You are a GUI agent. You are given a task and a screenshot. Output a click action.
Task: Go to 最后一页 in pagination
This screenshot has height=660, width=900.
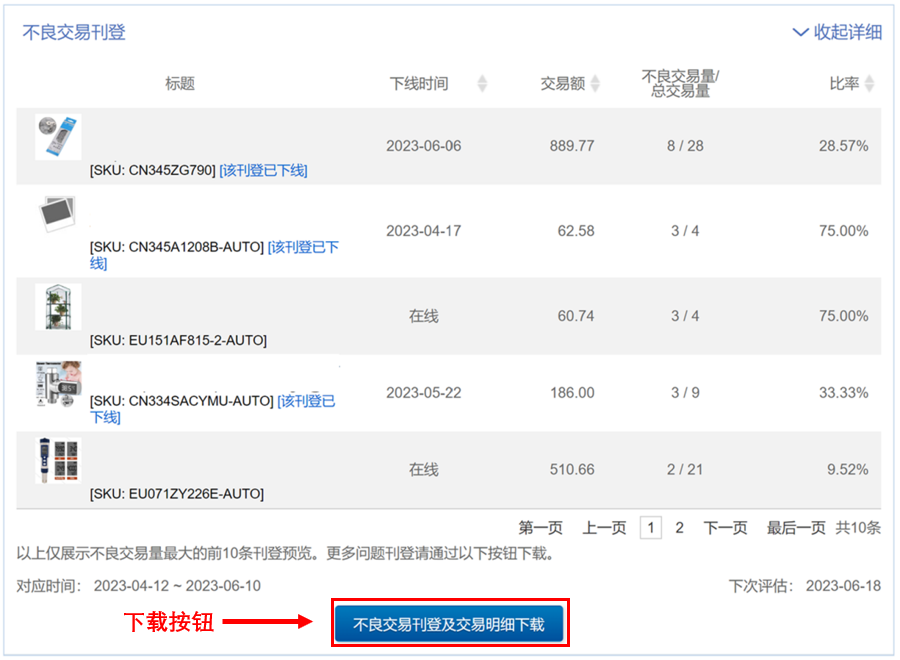coord(796,527)
